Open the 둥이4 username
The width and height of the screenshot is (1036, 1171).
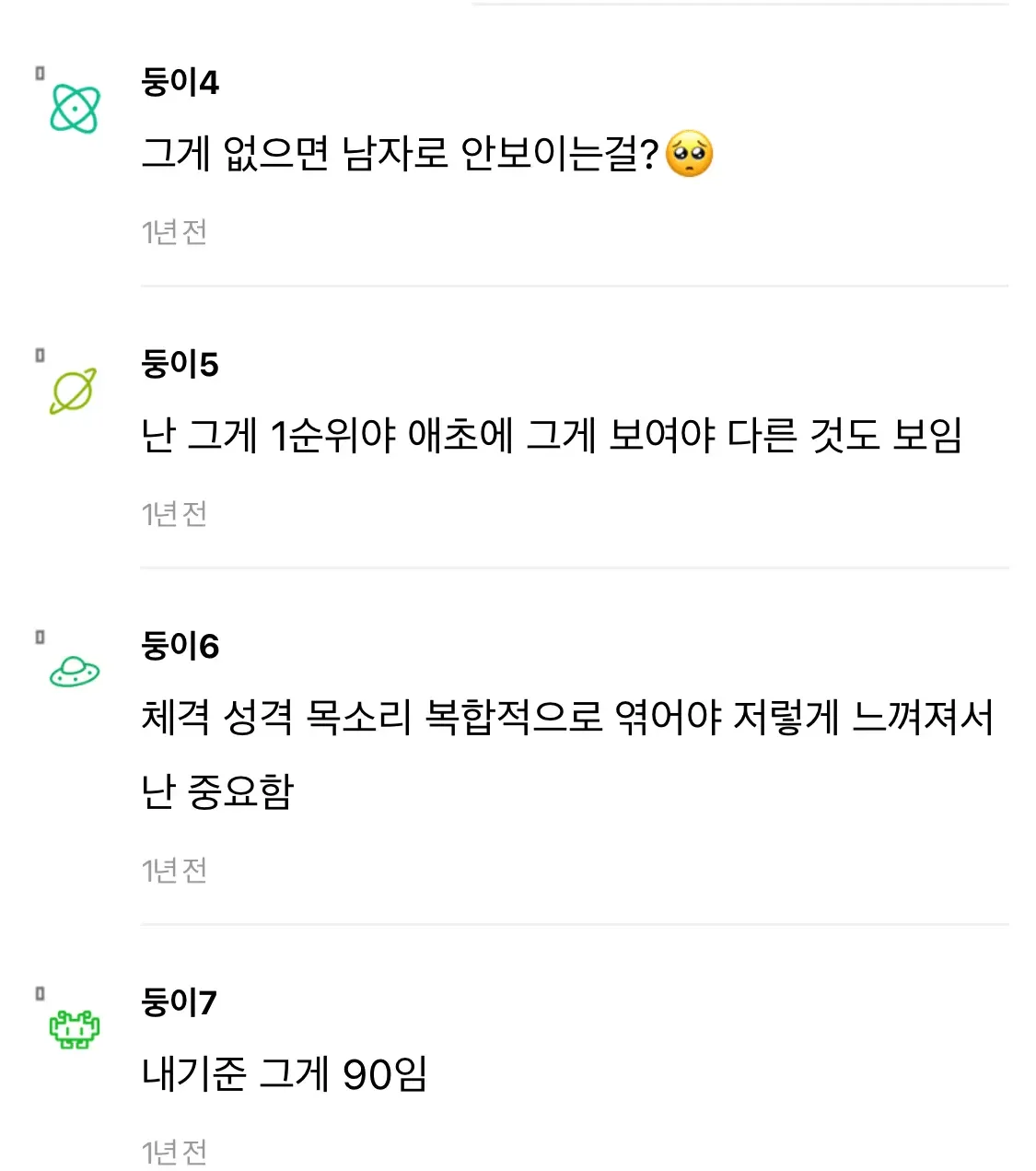click(180, 82)
